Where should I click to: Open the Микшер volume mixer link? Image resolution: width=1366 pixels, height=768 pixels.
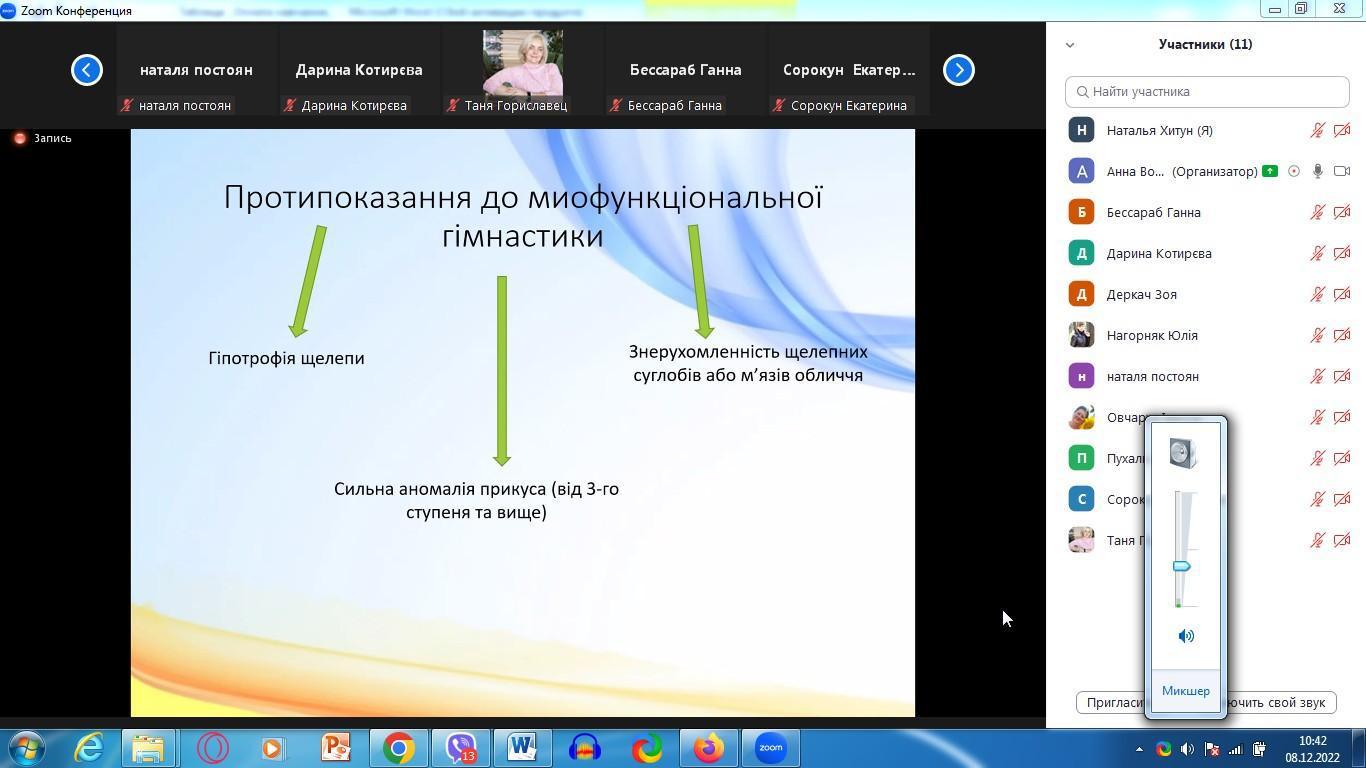[1185, 691]
